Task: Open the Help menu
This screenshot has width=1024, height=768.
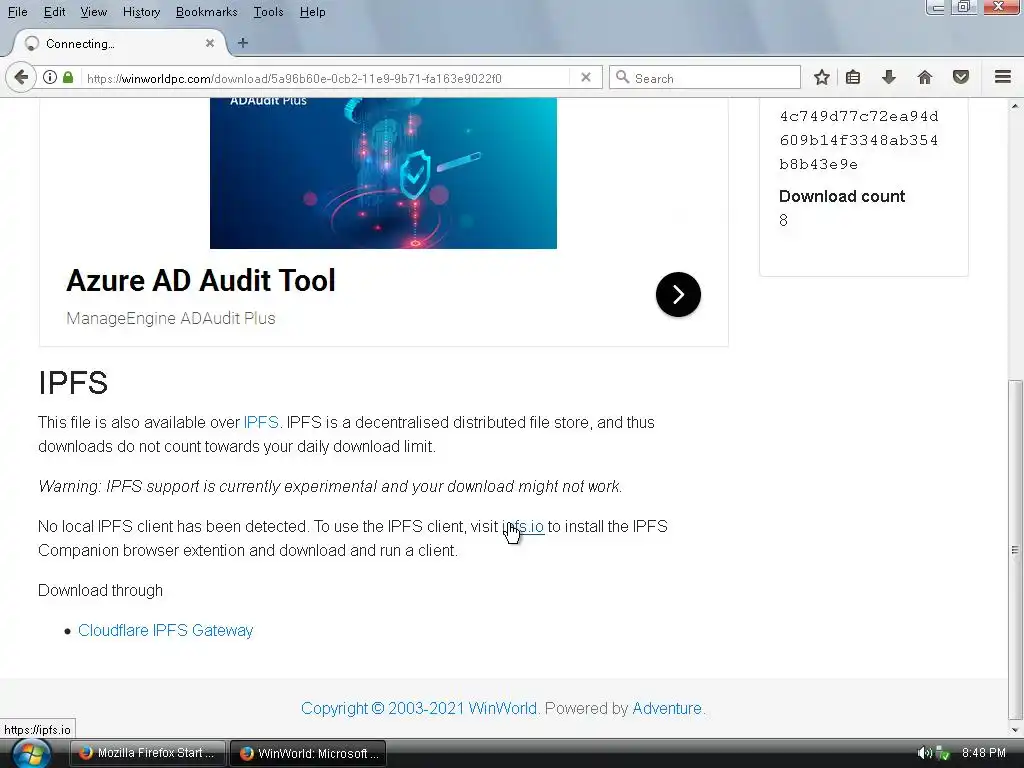Action: tap(312, 12)
